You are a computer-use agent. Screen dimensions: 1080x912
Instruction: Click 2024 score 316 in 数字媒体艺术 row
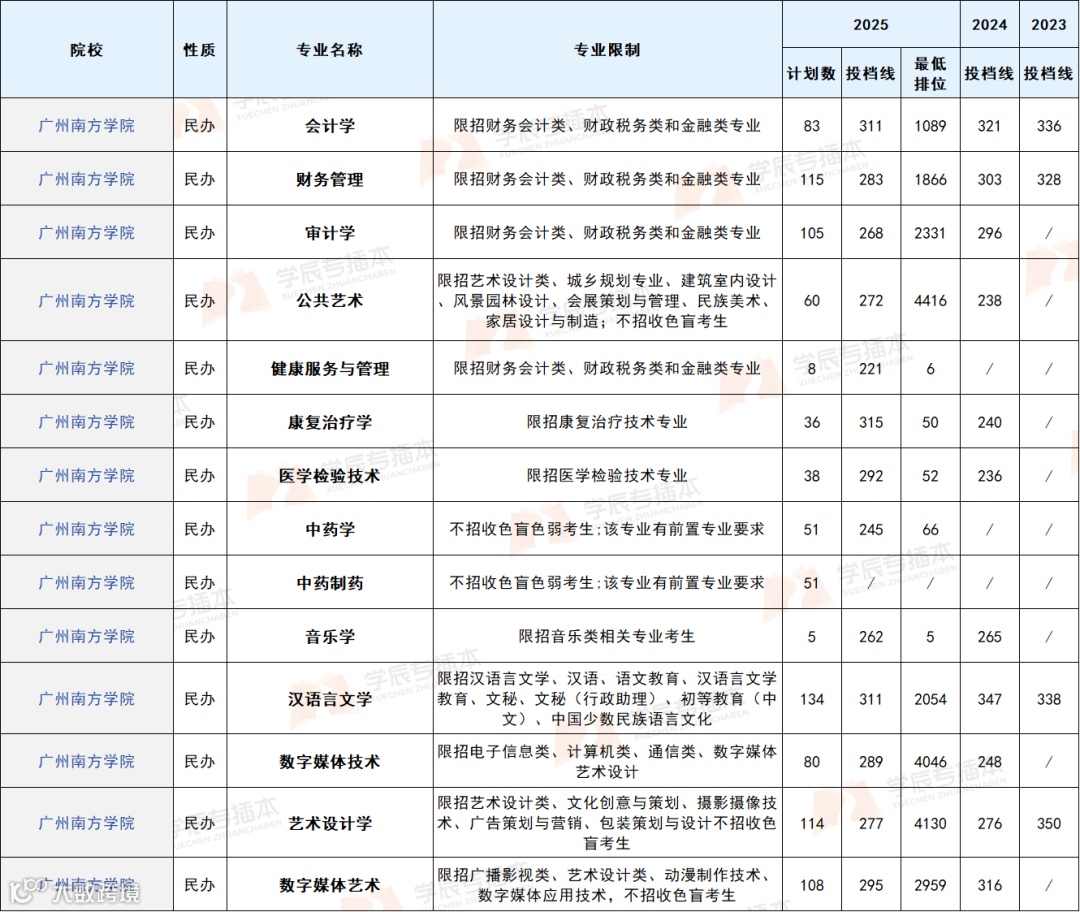pyautogui.click(x=990, y=885)
